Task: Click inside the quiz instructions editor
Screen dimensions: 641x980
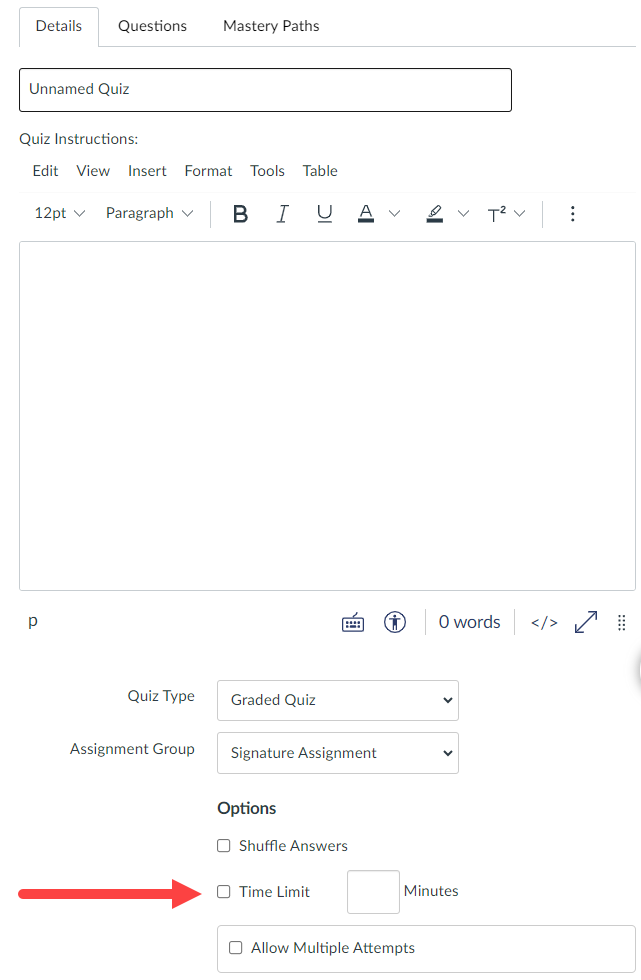Action: 327,416
